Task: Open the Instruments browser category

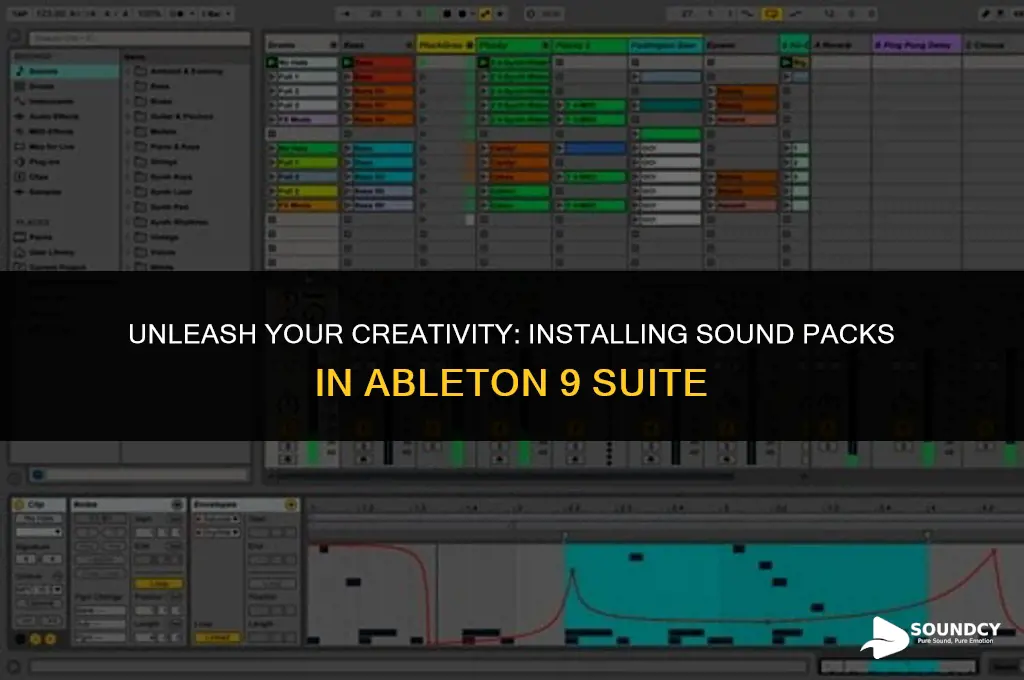Action: [50, 101]
